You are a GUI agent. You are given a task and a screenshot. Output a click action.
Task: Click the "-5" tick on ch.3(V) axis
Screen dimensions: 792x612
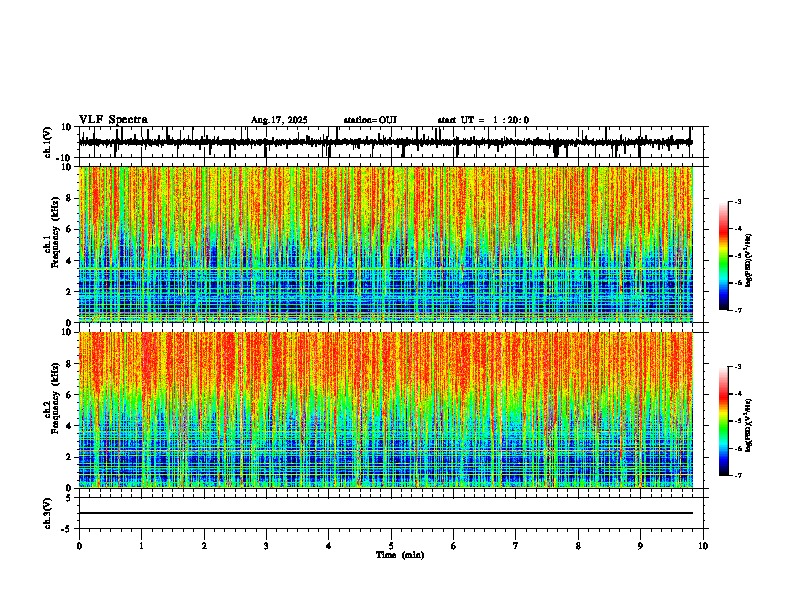[x=68, y=529]
